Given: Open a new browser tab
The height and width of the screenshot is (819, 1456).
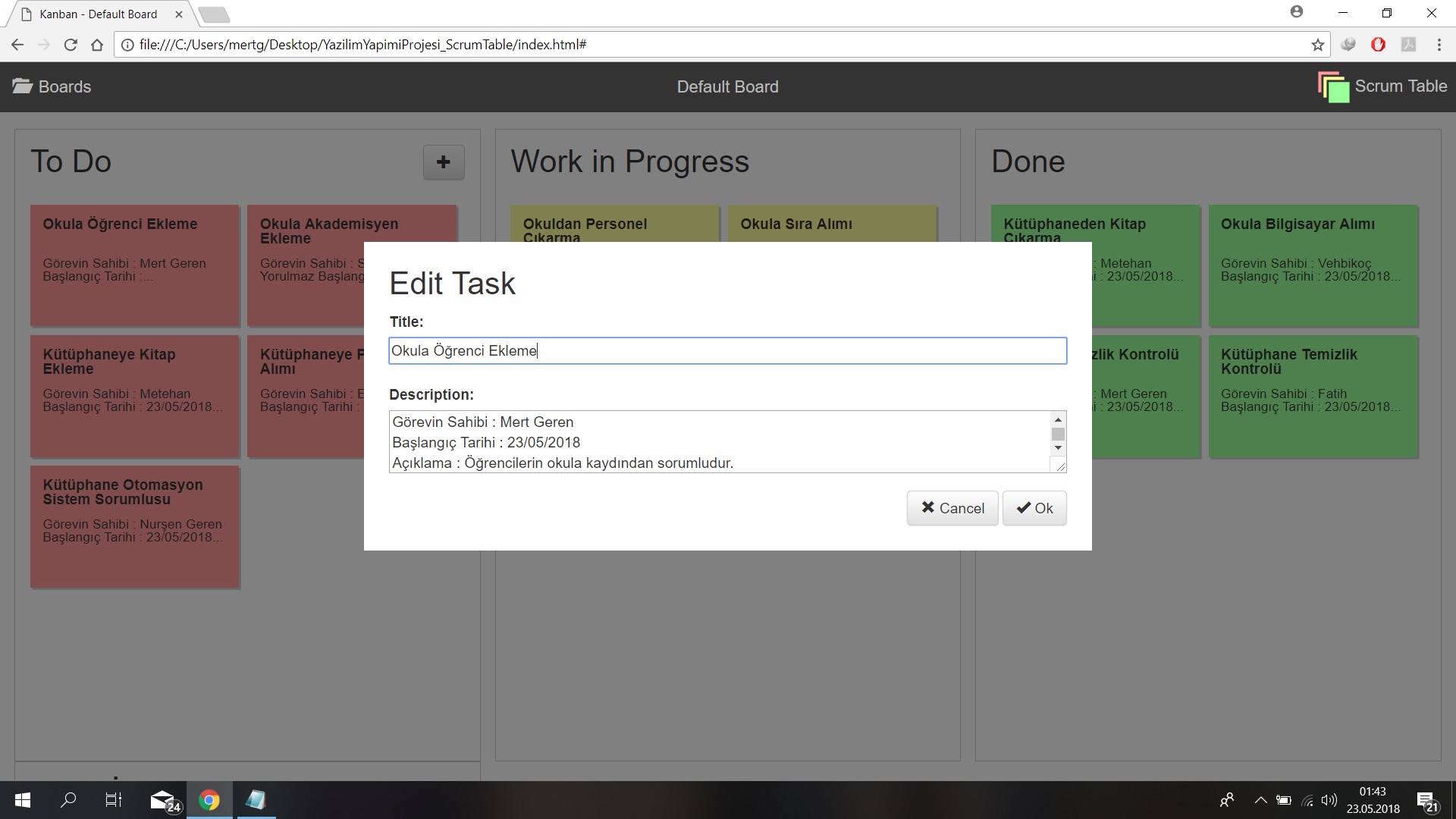Looking at the screenshot, I should tap(215, 14).
